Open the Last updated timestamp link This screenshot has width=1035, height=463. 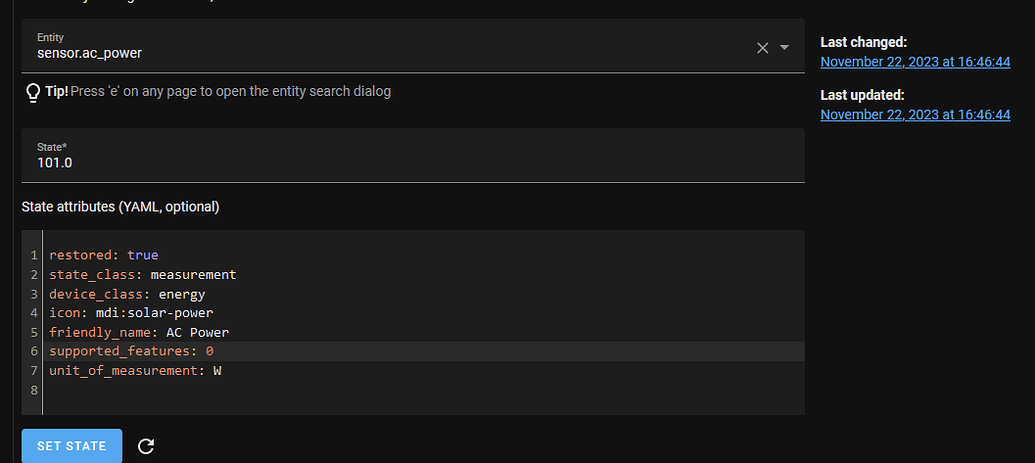tap(915, 114)
